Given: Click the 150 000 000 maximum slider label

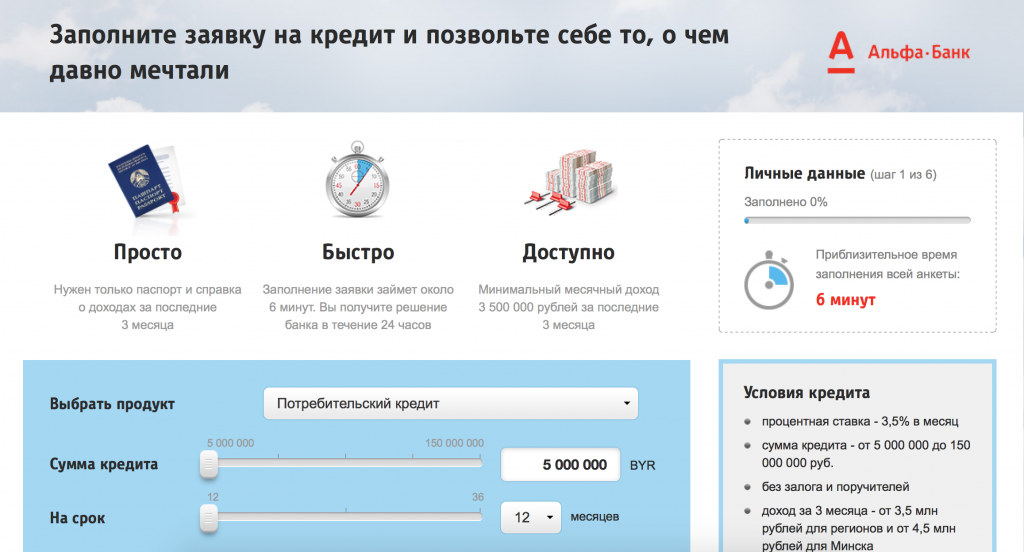Looking at the screenshot, I should click(454, 443).
